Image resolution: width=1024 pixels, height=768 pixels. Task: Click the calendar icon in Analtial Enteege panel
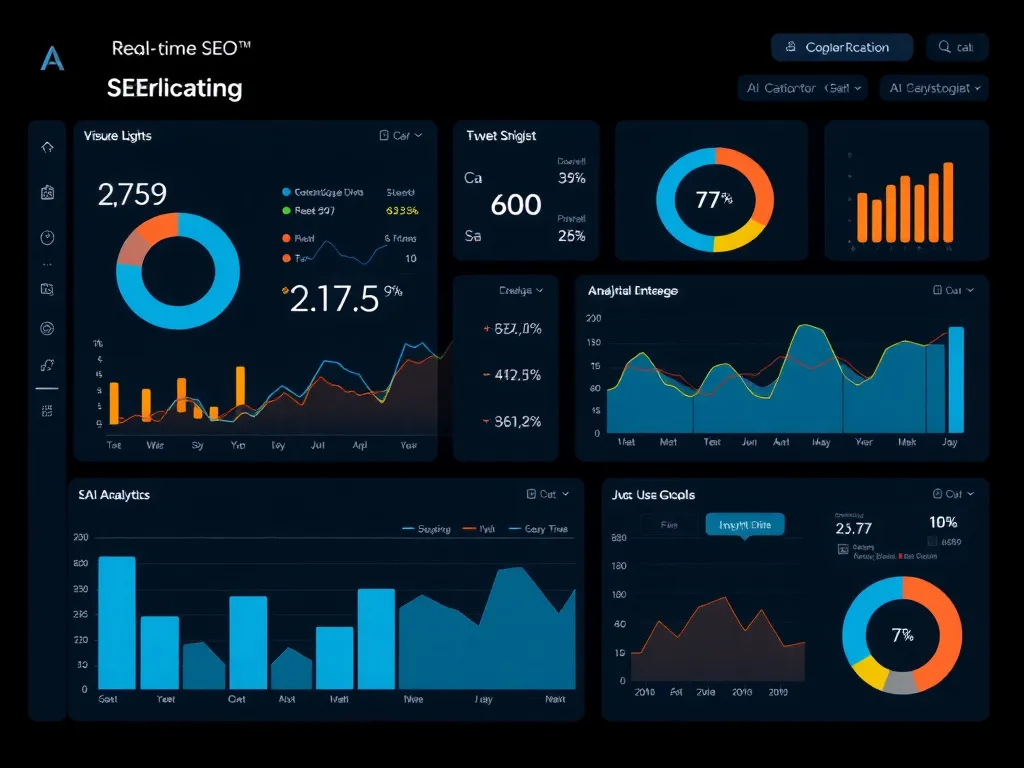tap(937, 290)
